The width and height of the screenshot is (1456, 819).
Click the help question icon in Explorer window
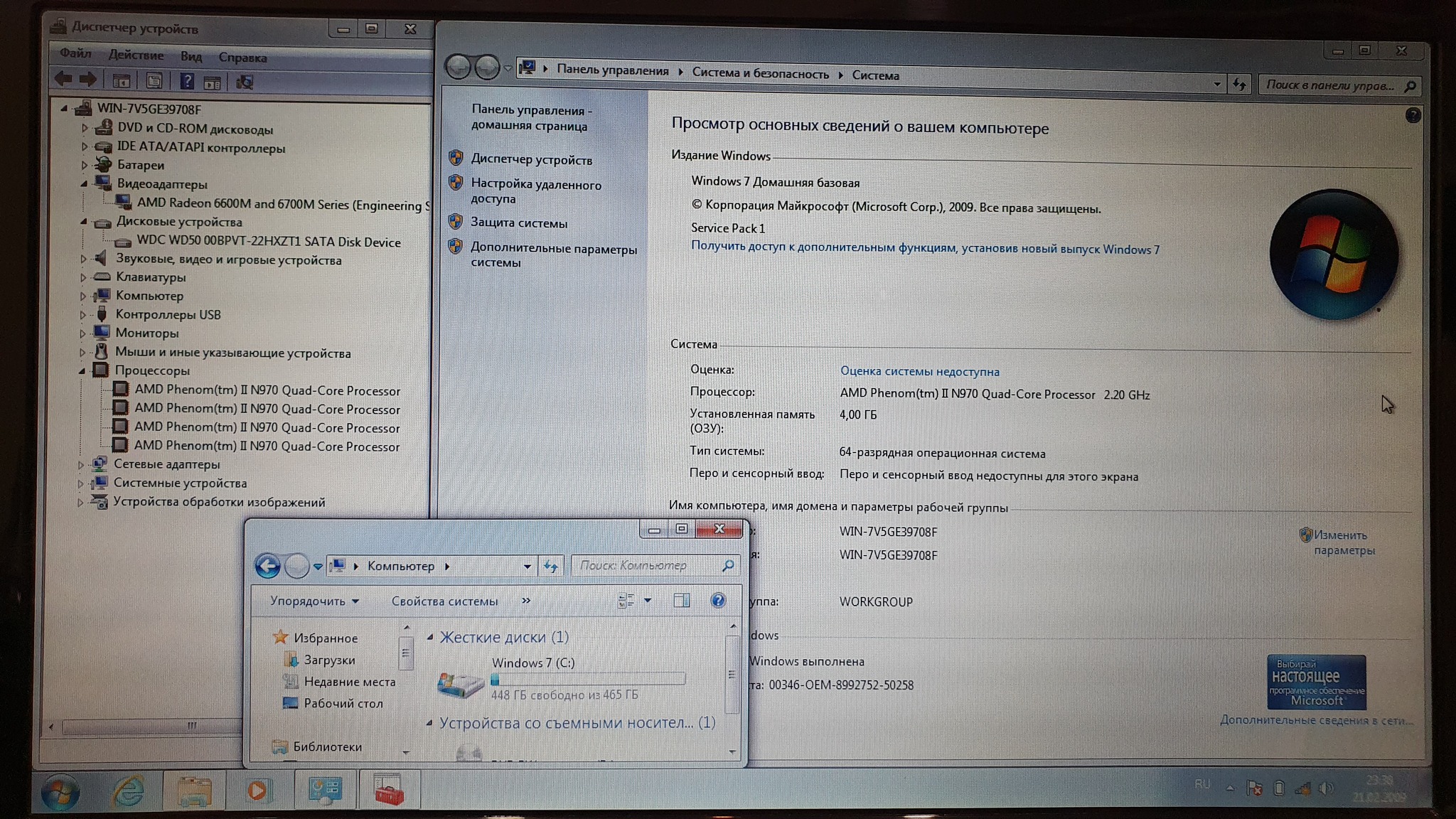coord(718,601)
